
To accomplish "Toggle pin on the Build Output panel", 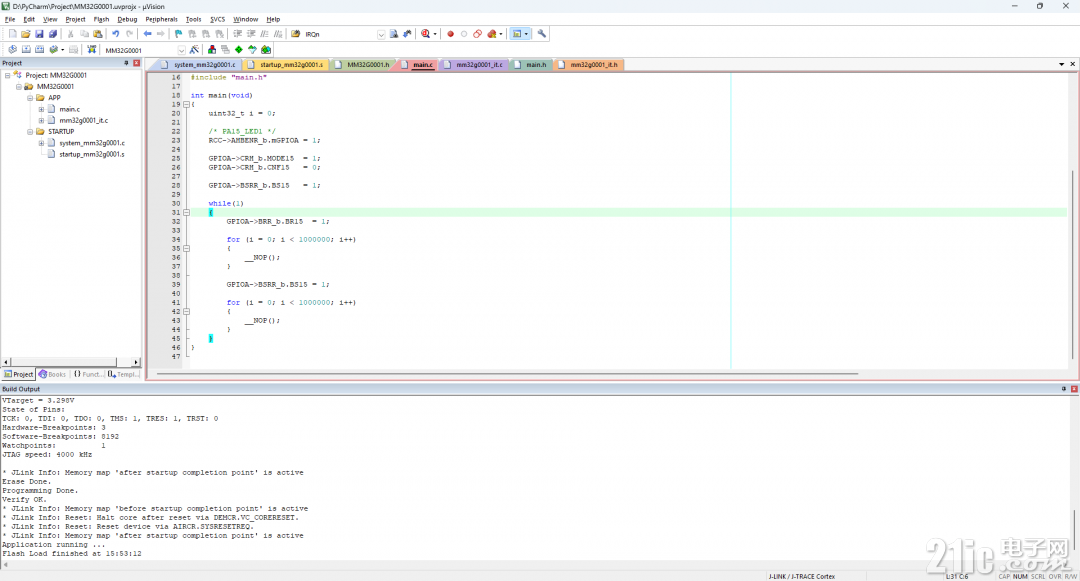I will tap(1064, 389).
